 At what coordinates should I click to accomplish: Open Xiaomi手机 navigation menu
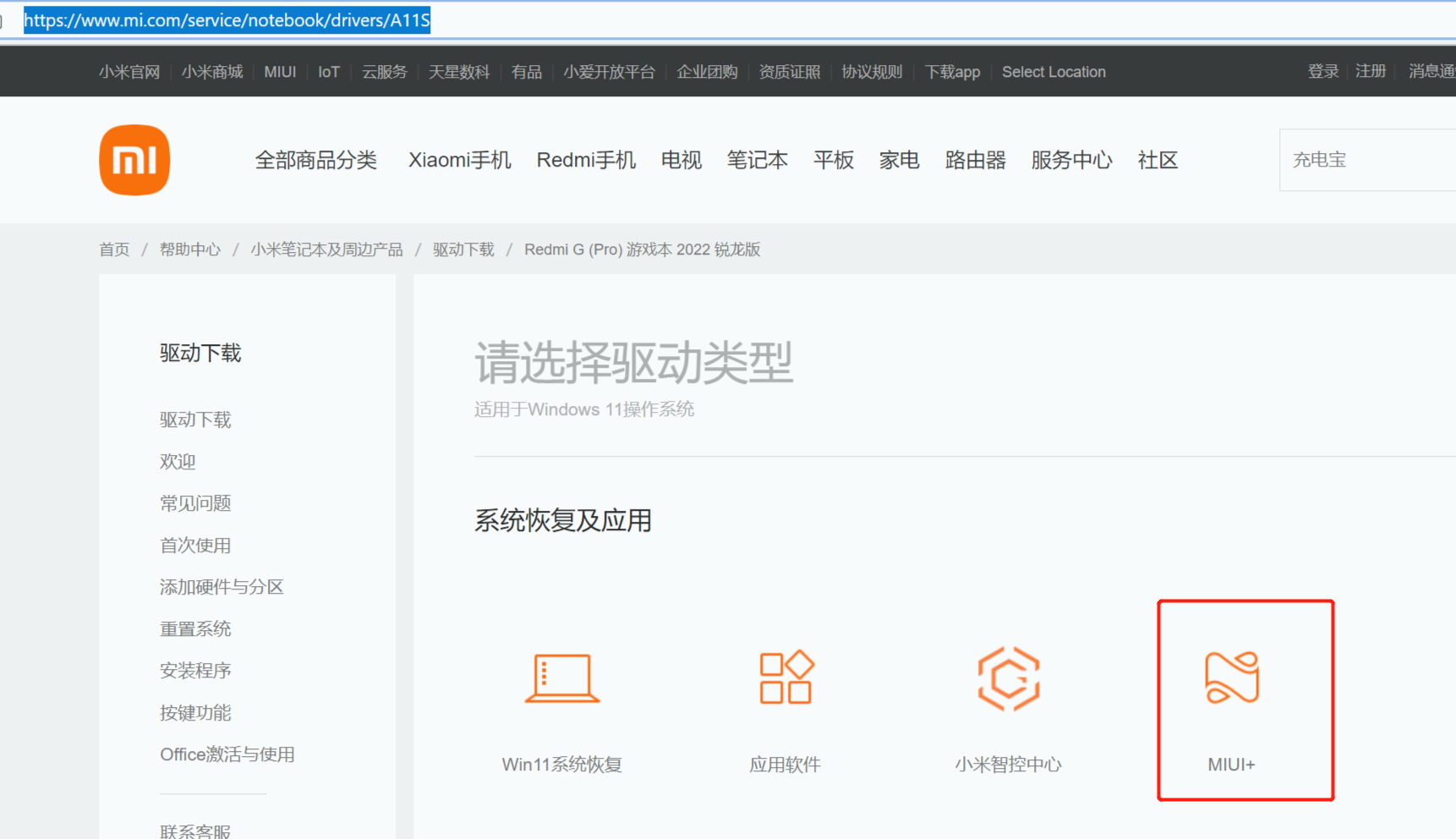coord(460,160)
